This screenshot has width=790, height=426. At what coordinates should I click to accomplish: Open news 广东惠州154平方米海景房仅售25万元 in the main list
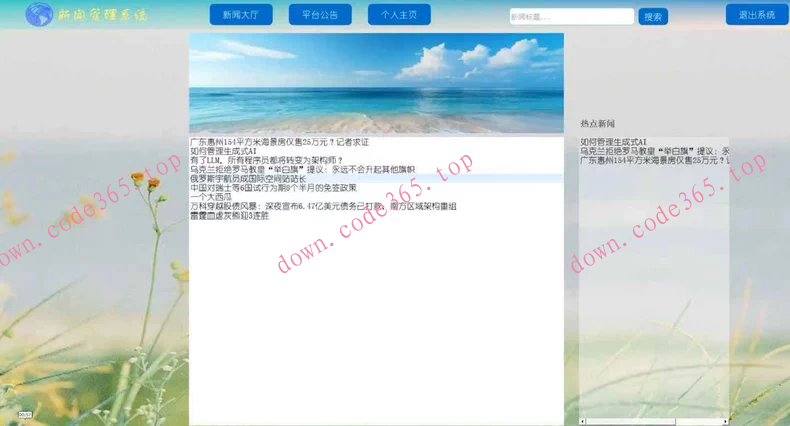click(x=279, y=143)
